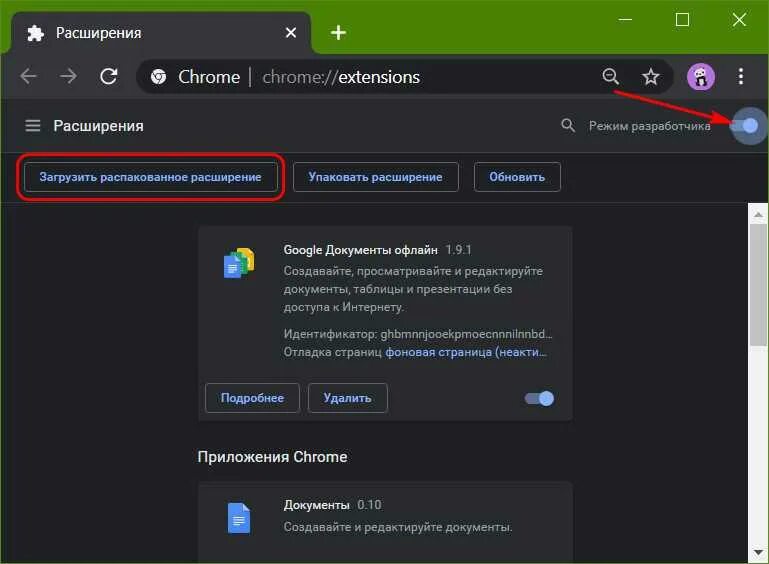Maximize the Chrome window
Viewport: 769px width, 564px height.
point(682,20)
